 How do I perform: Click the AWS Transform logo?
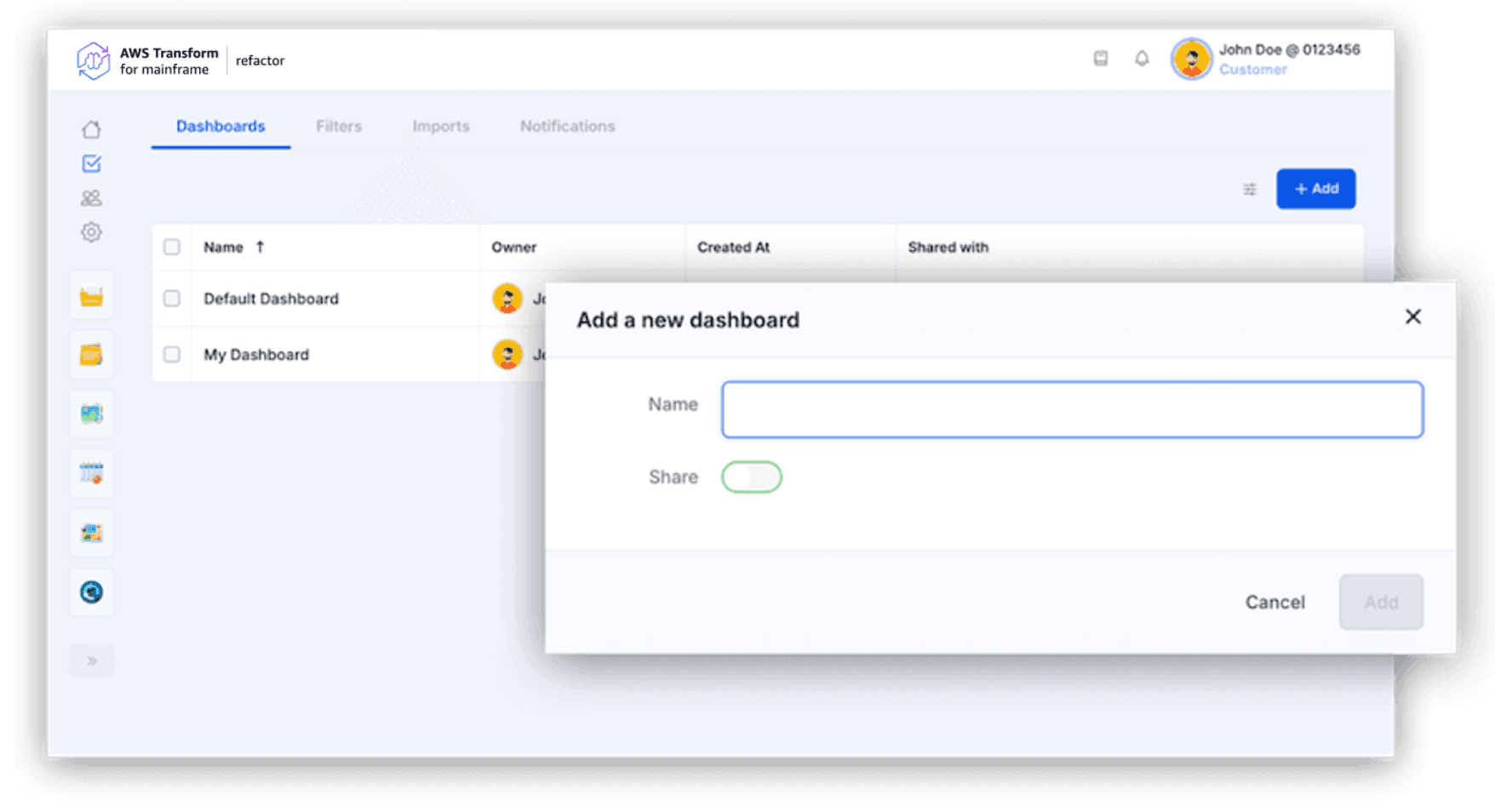[x=93, y=60]
